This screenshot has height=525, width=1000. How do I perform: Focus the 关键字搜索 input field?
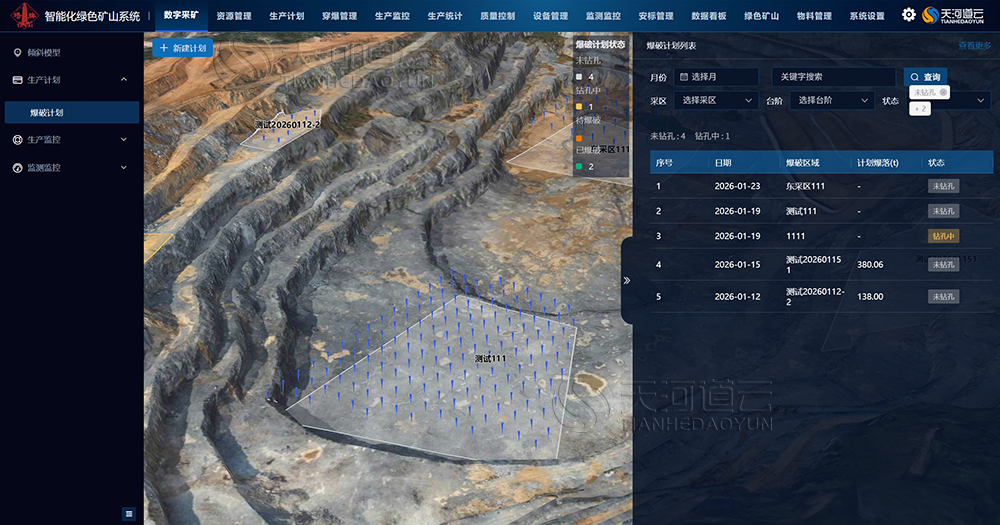[834, 77]
